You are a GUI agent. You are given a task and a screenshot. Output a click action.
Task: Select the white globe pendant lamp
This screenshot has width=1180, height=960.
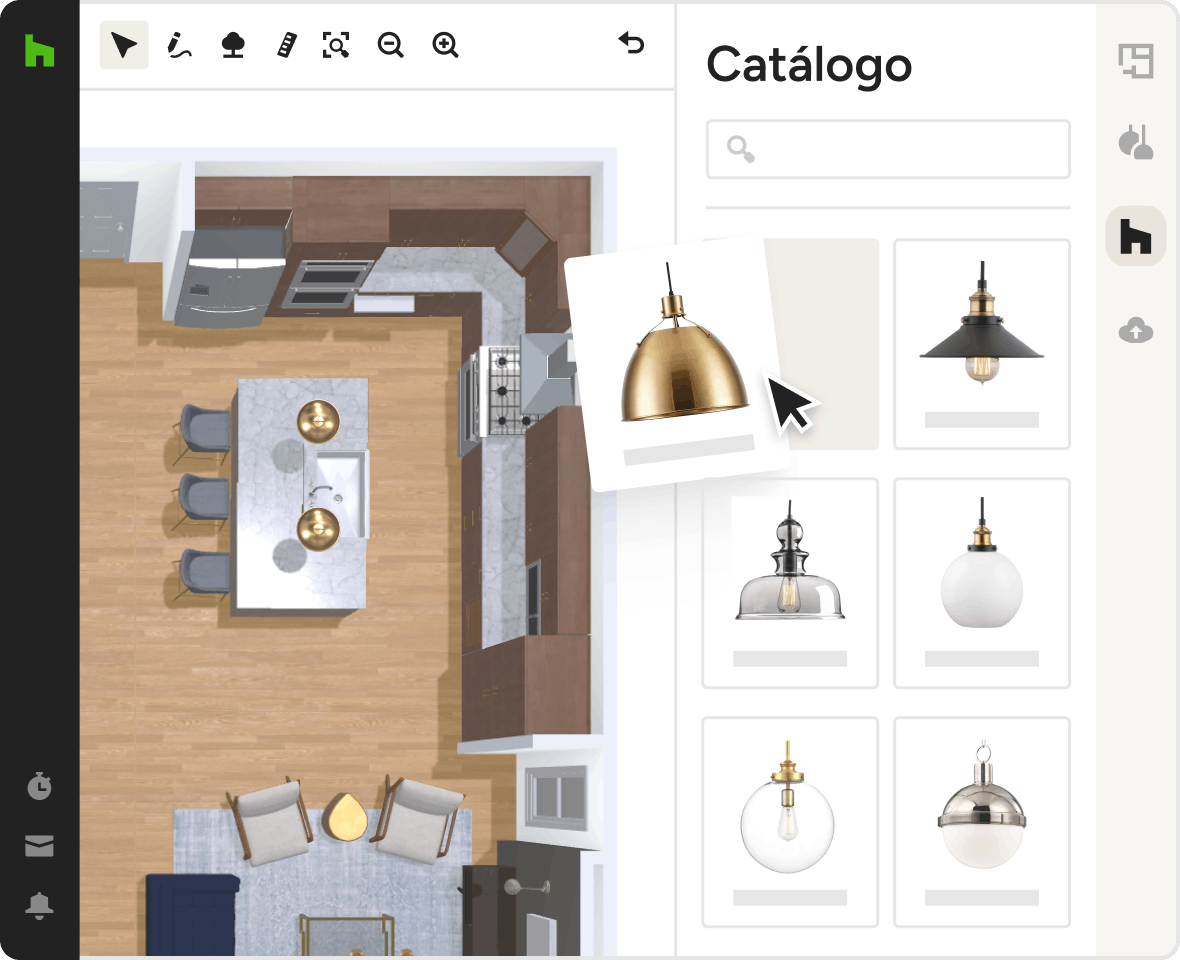982,583
